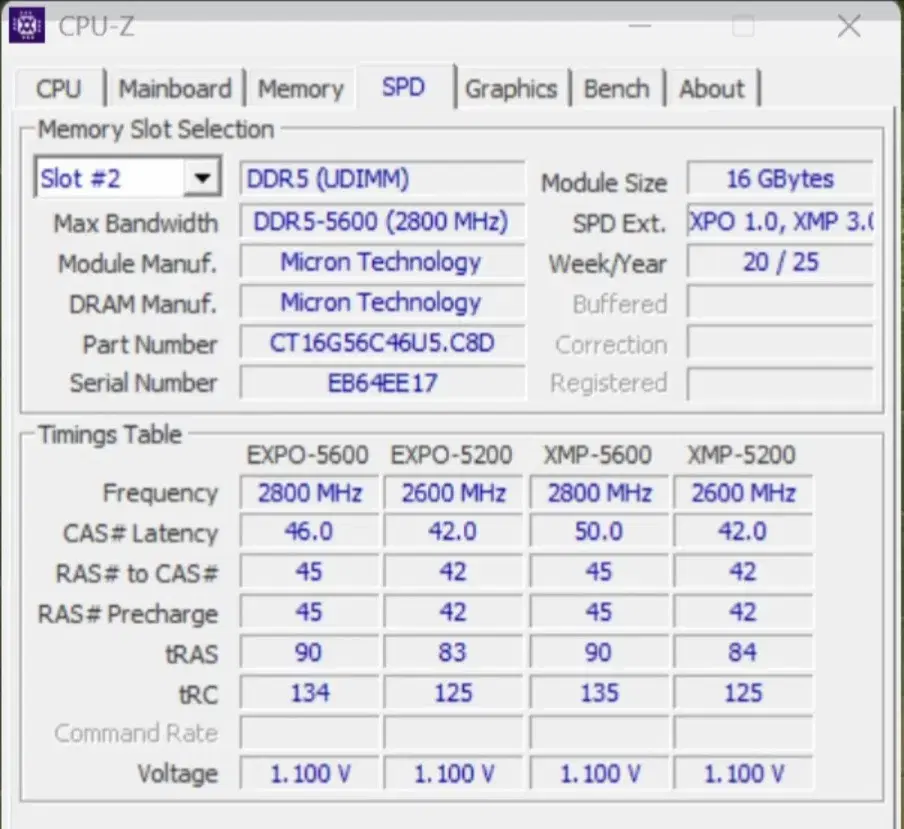The height and width of the screenshot is (829, 904).
Task: Click XMP-5200 RAS# to CAS# 42 cell
Action: click(x=743, y=571)
